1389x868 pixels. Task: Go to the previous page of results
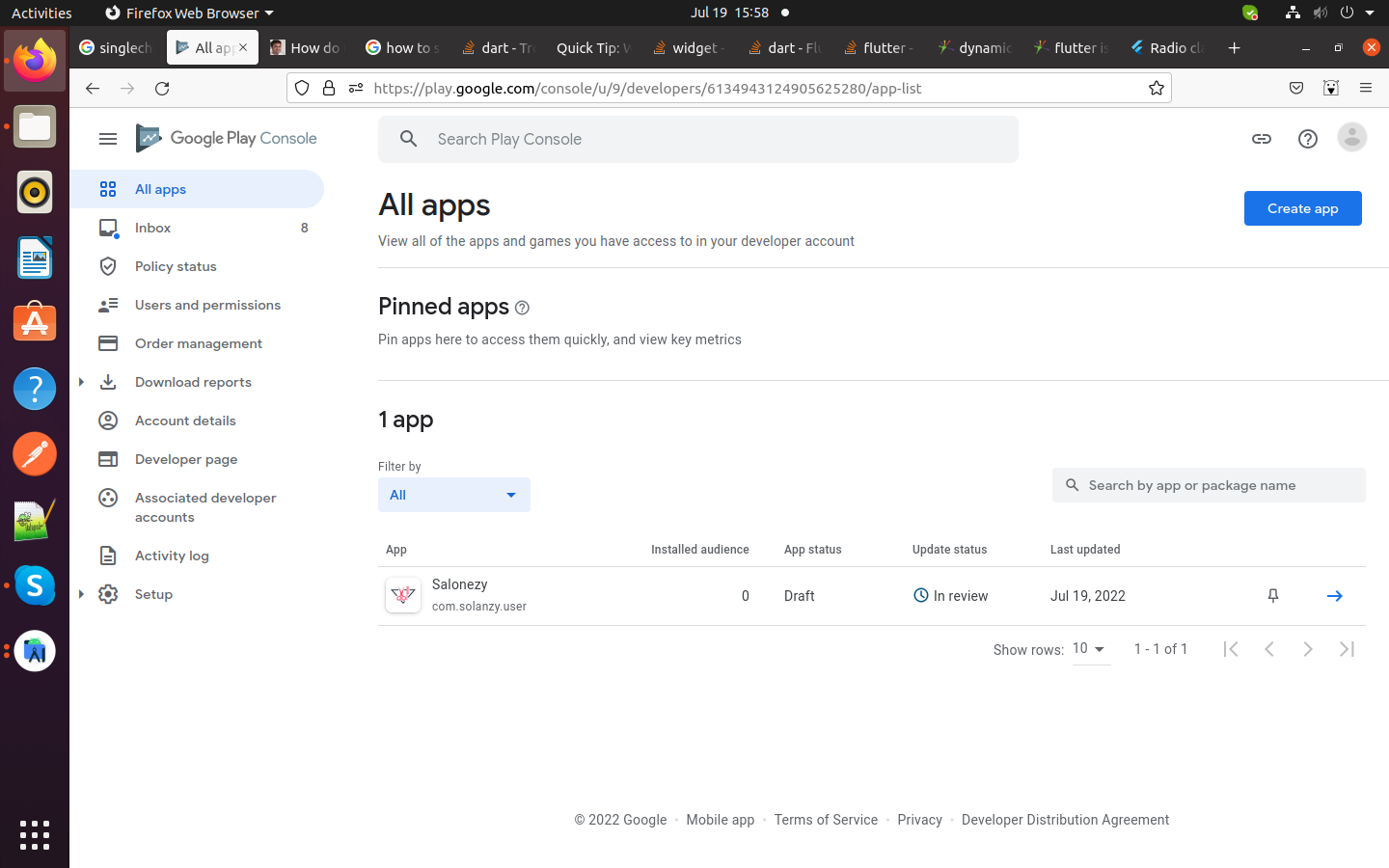[1269, 649]
